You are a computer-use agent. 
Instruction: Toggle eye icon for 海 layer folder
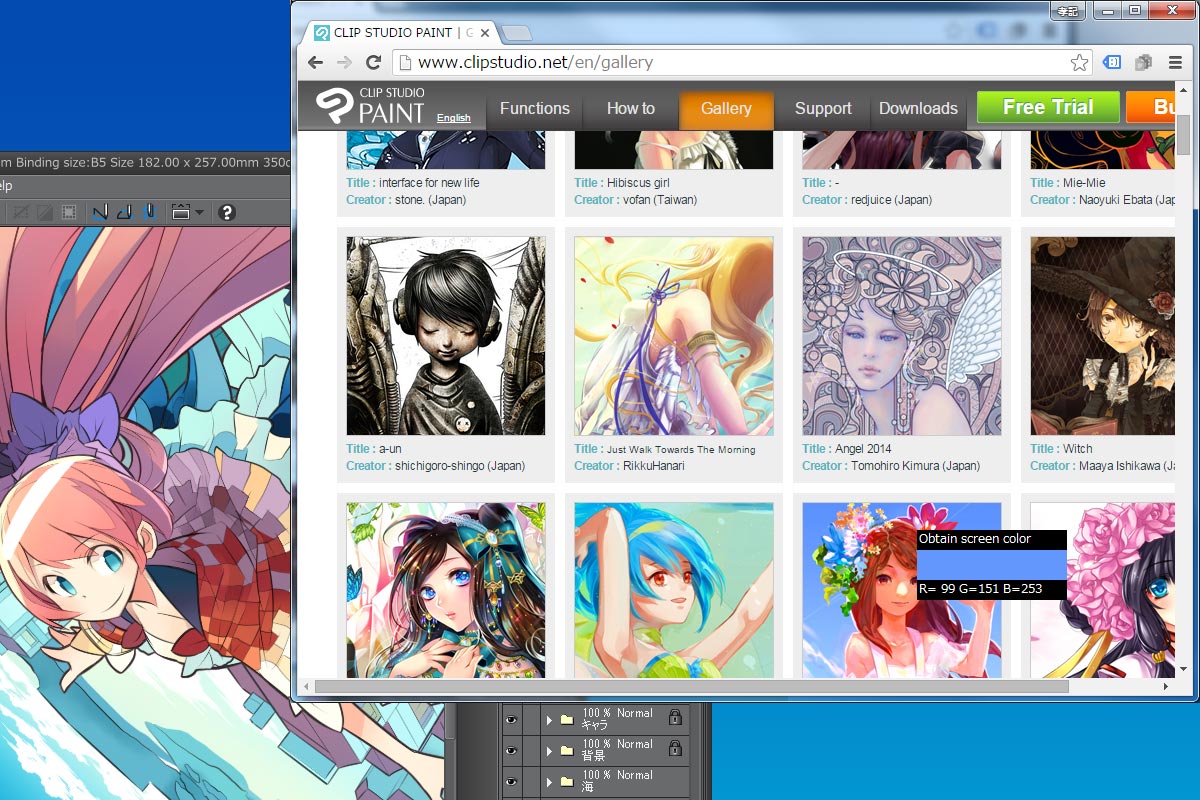click(511, 781)
